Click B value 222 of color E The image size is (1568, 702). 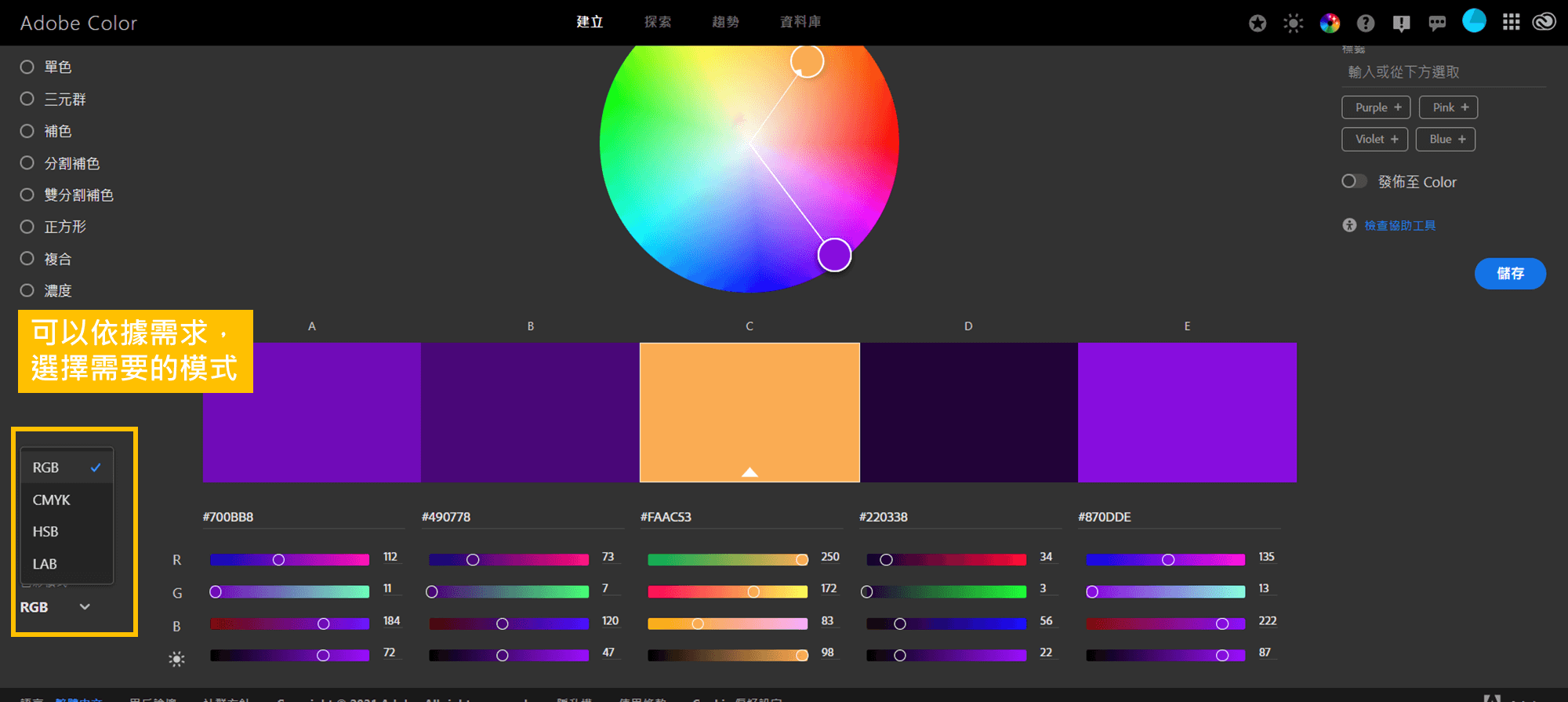pos(1268,621)
